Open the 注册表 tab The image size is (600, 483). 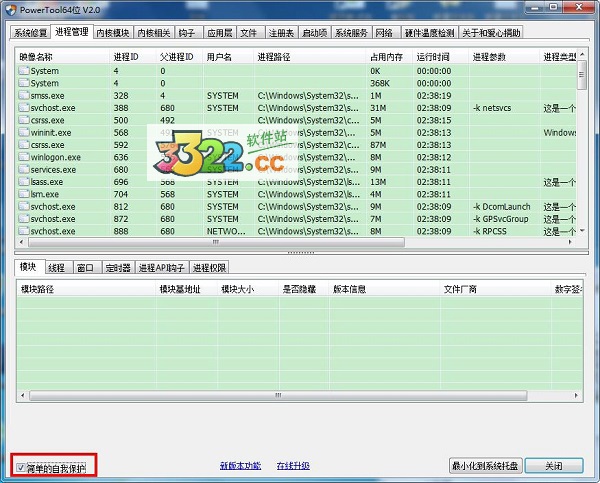tap(281, 33)
